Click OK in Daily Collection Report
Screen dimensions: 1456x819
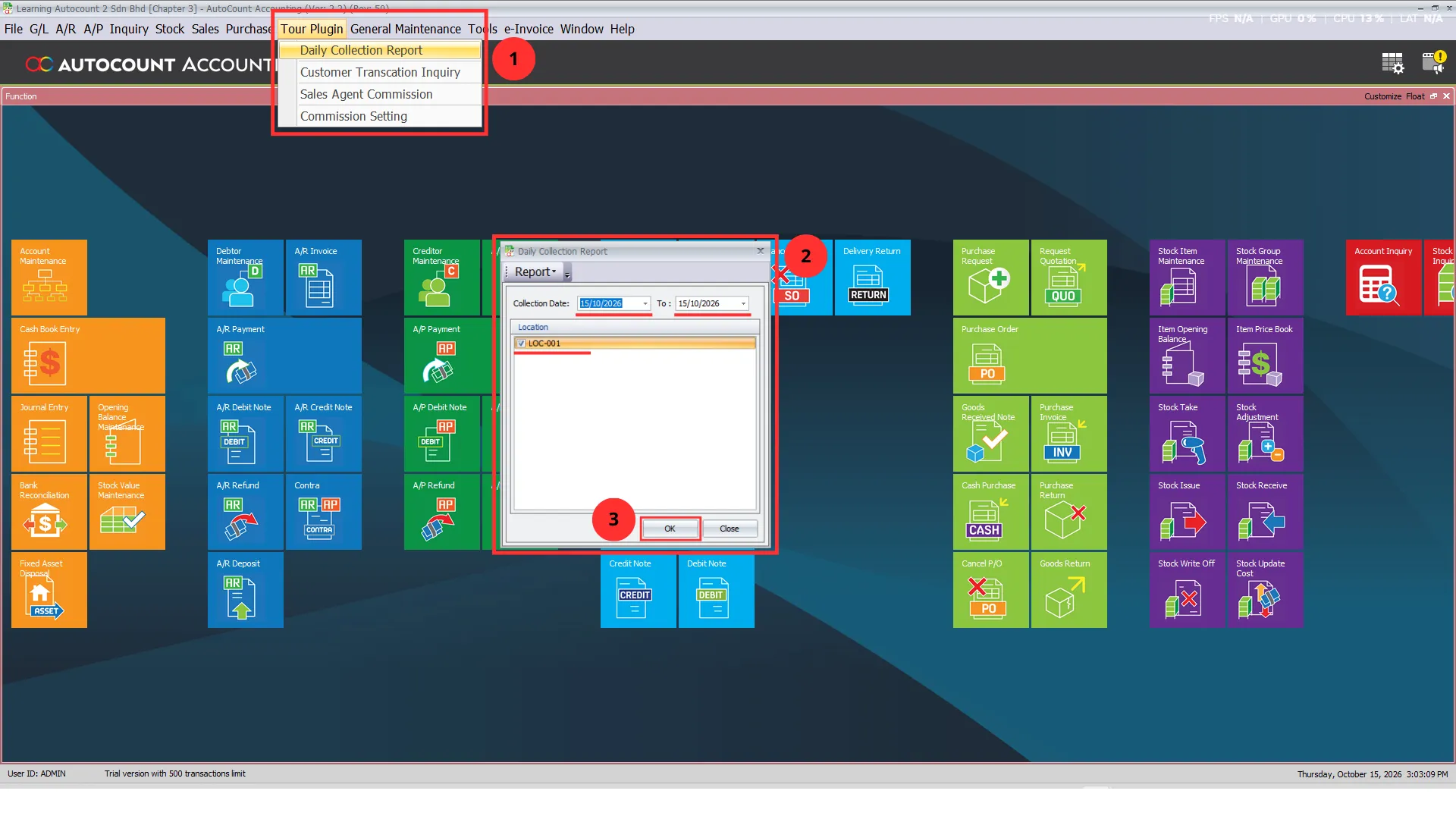(x=670, y=529)
